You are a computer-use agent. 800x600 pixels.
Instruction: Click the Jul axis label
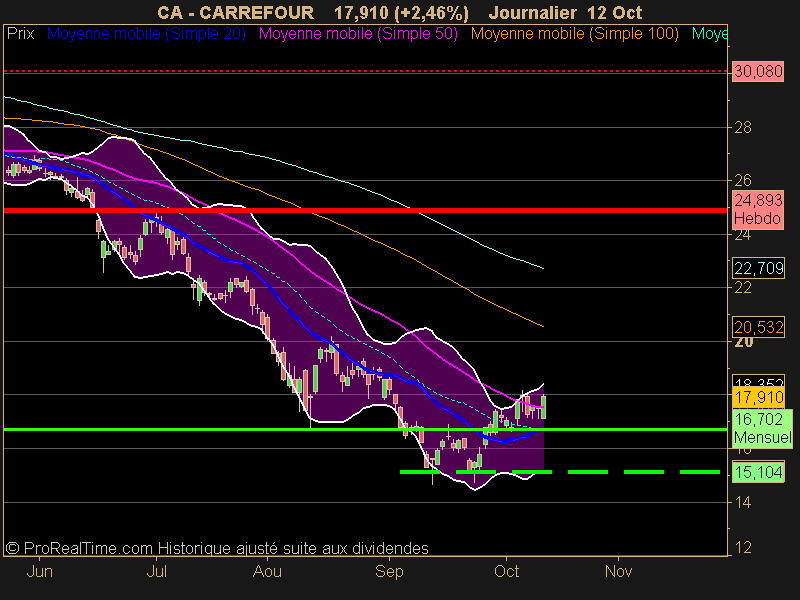coord(157,571)
